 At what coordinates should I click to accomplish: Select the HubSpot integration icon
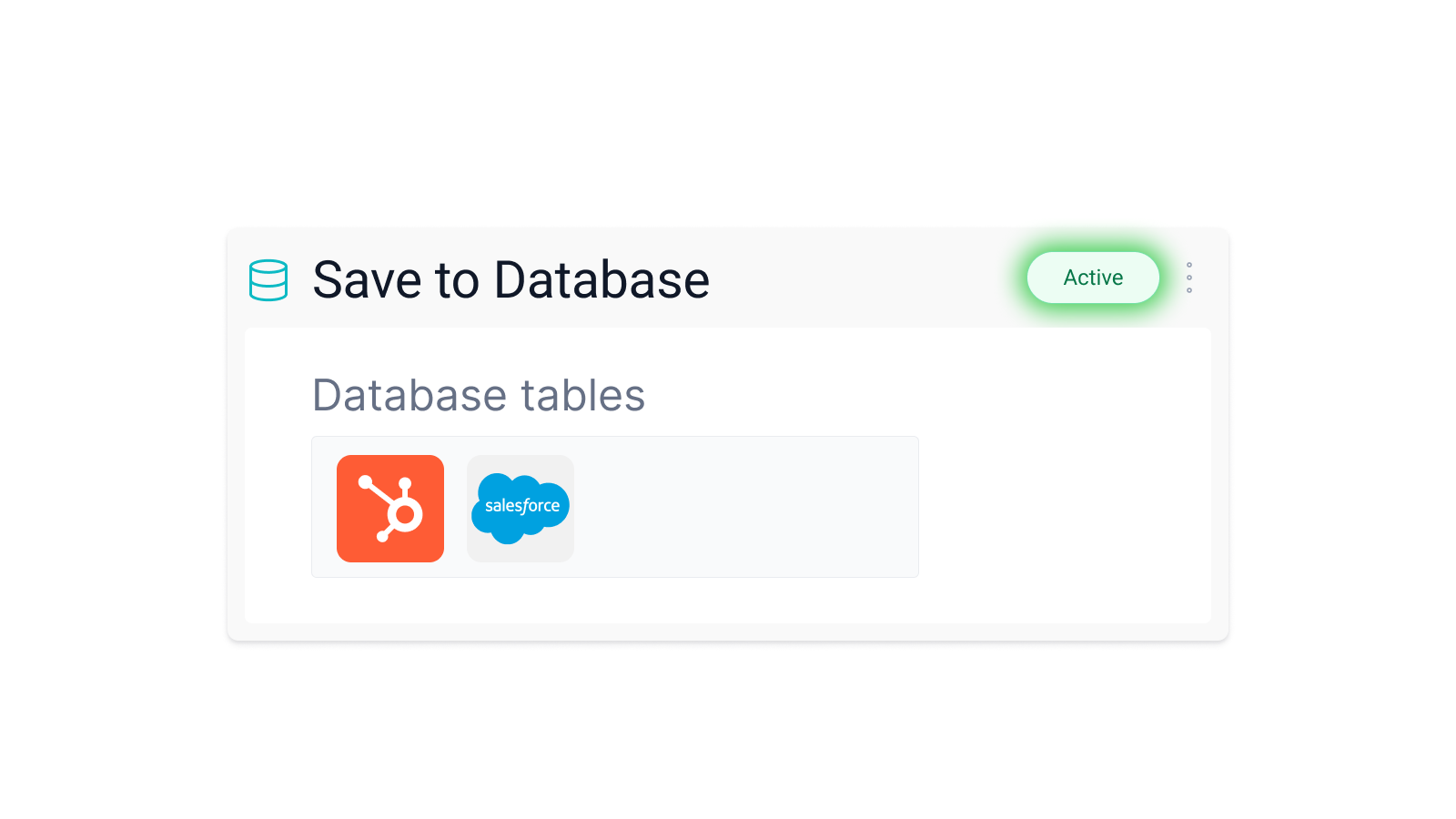pyautogui.click(x=389, y=508)
